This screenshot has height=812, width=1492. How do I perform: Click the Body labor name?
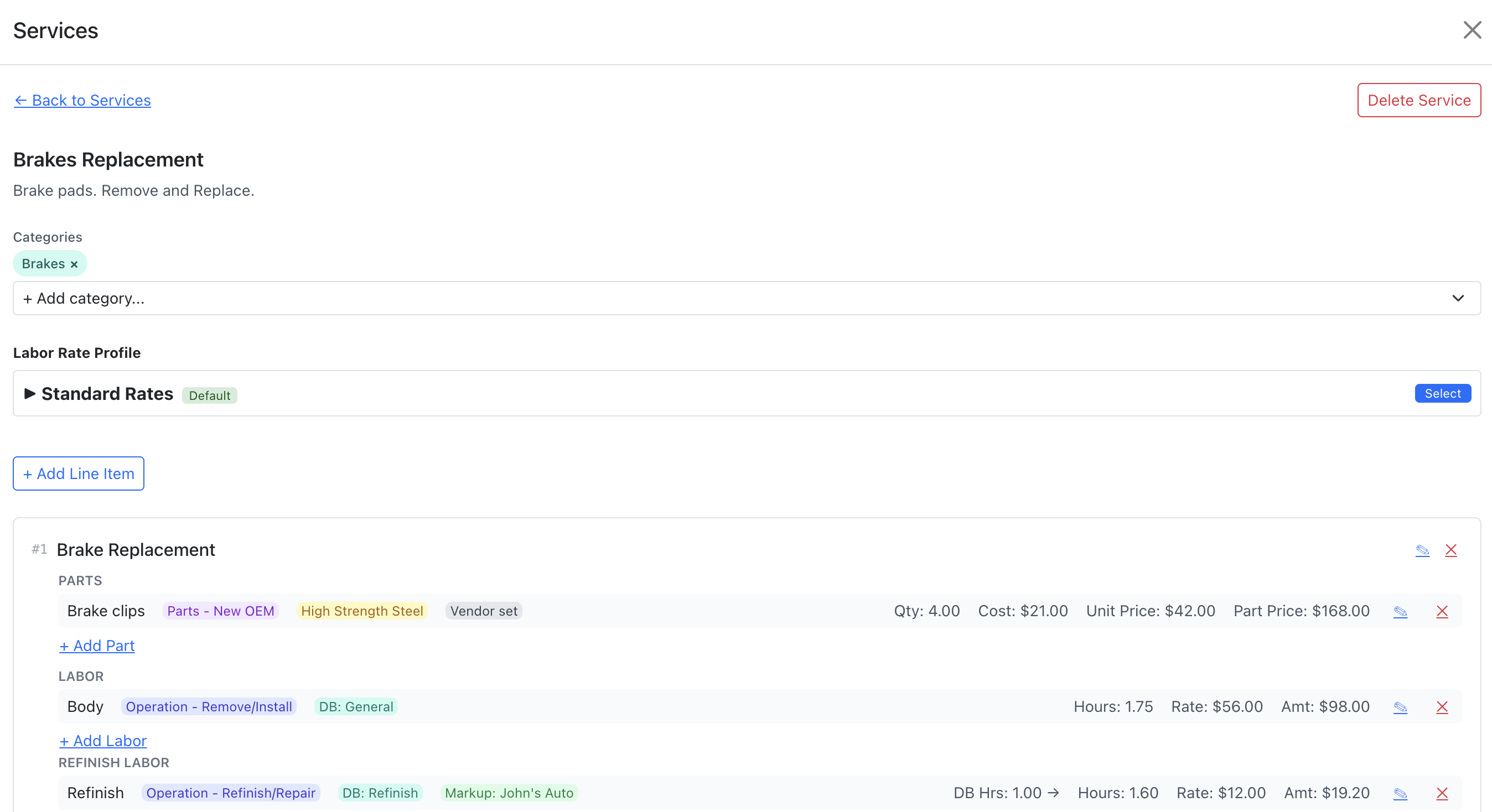tap(85, 707)
